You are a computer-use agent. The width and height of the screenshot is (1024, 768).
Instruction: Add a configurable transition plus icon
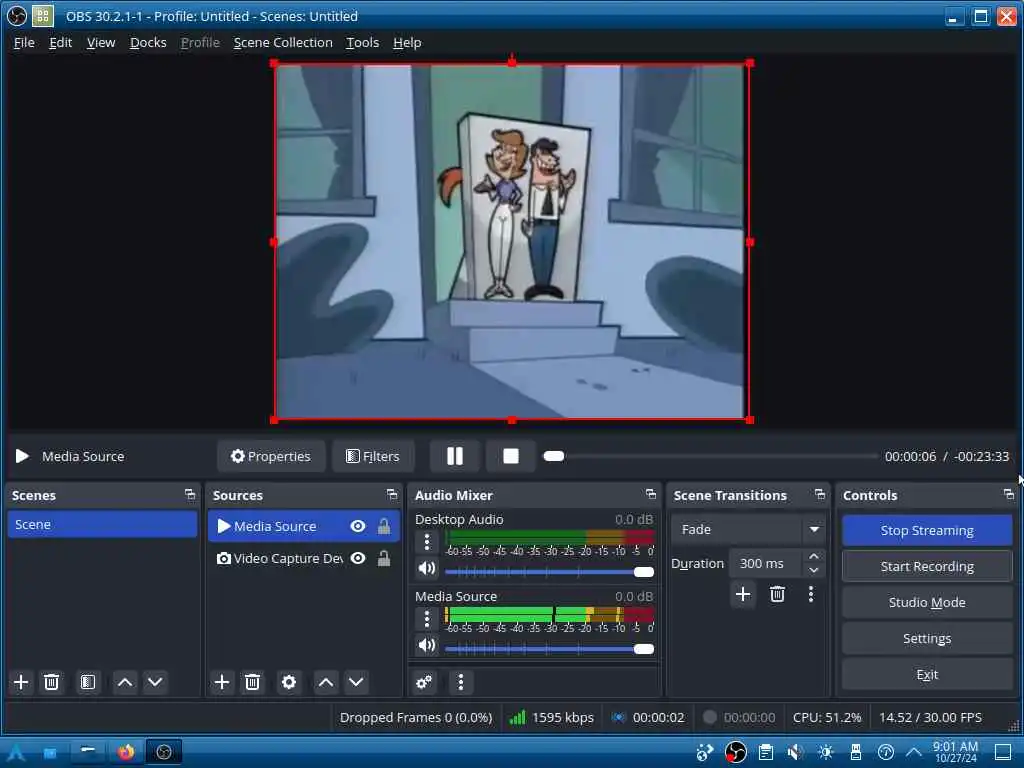click(x=743, y=594)
